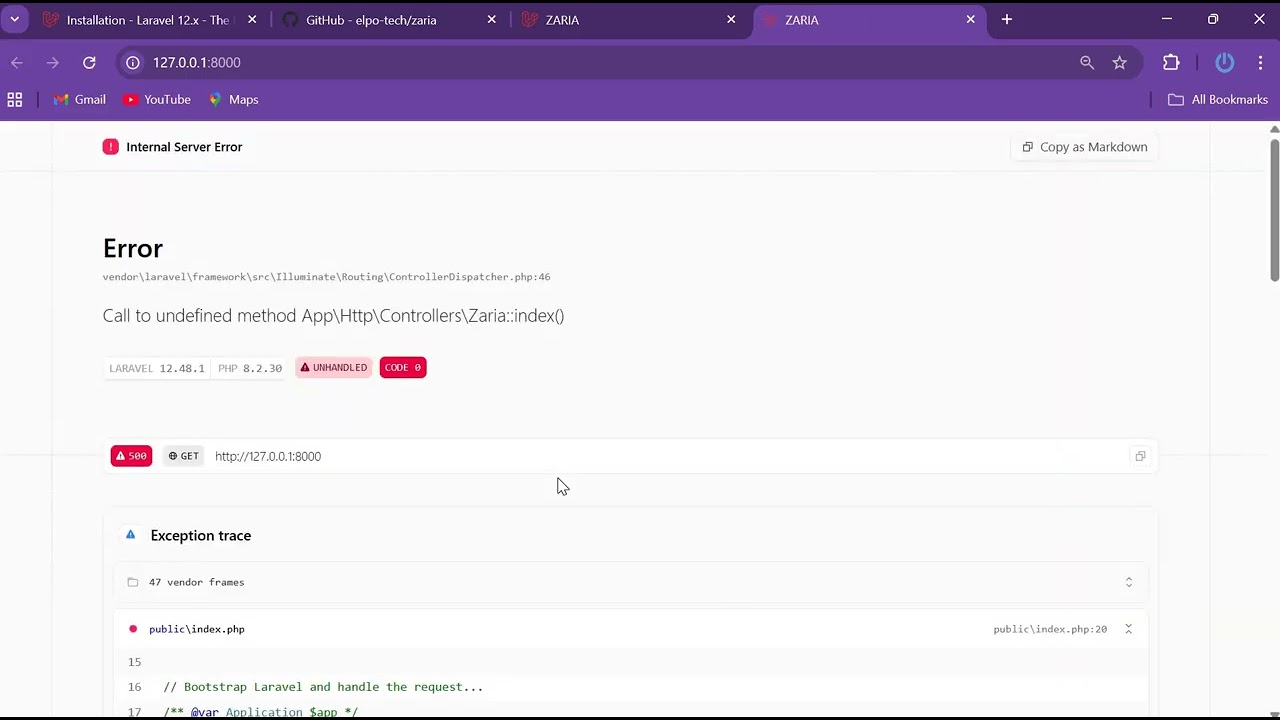Click the public\index.php file name

(x=197, y=629)
